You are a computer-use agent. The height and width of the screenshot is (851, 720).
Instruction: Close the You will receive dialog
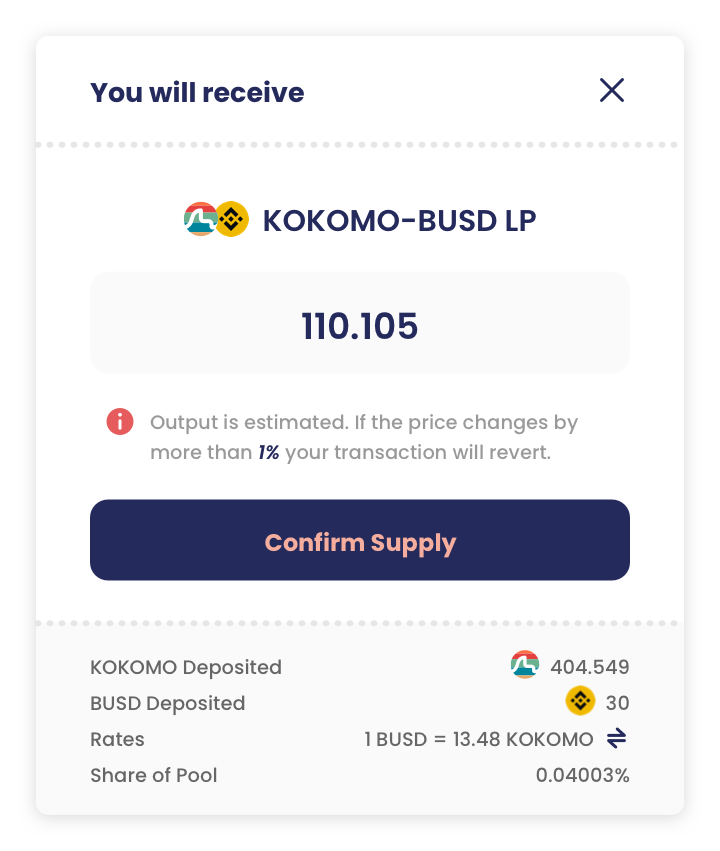(611, 90)
